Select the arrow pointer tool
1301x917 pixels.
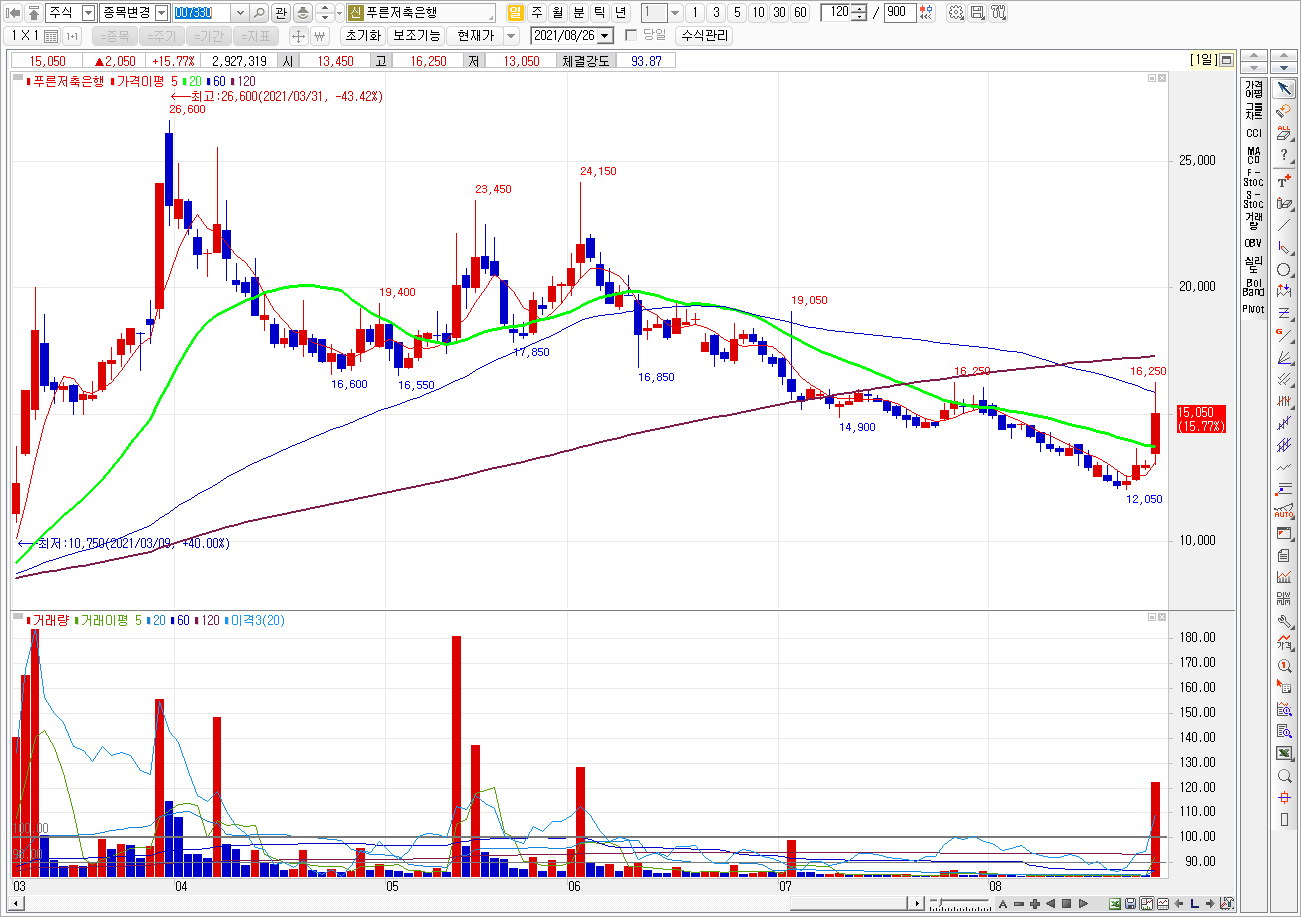(1285, 87)
